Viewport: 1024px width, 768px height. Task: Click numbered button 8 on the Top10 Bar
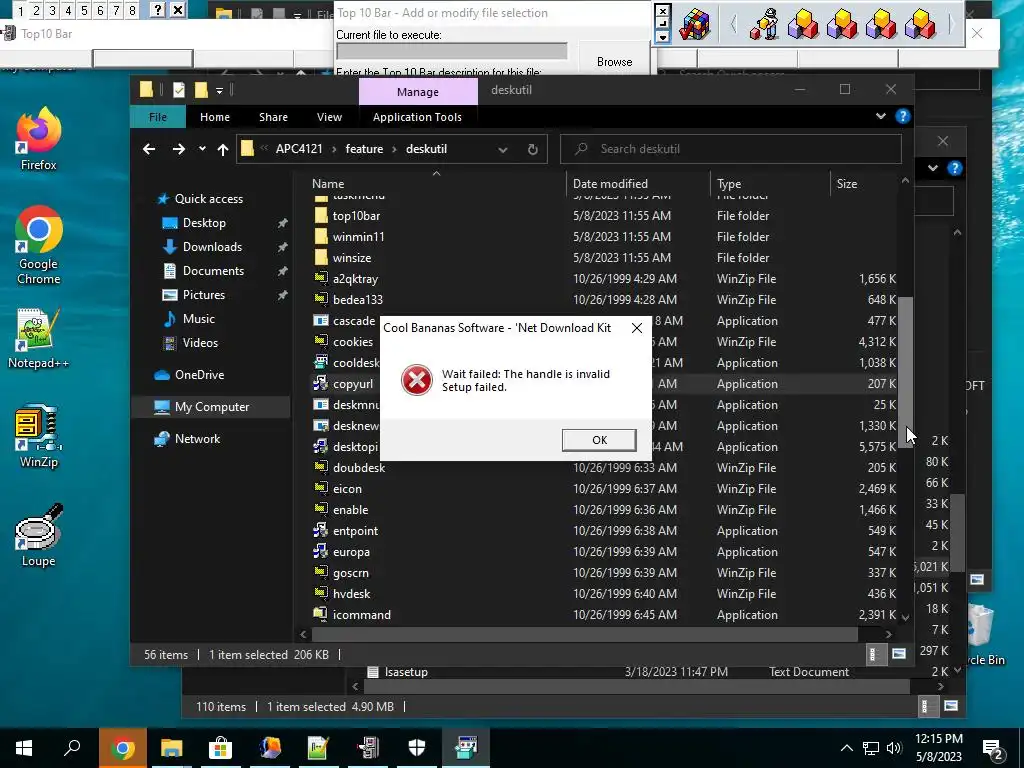tap(132, 10)
